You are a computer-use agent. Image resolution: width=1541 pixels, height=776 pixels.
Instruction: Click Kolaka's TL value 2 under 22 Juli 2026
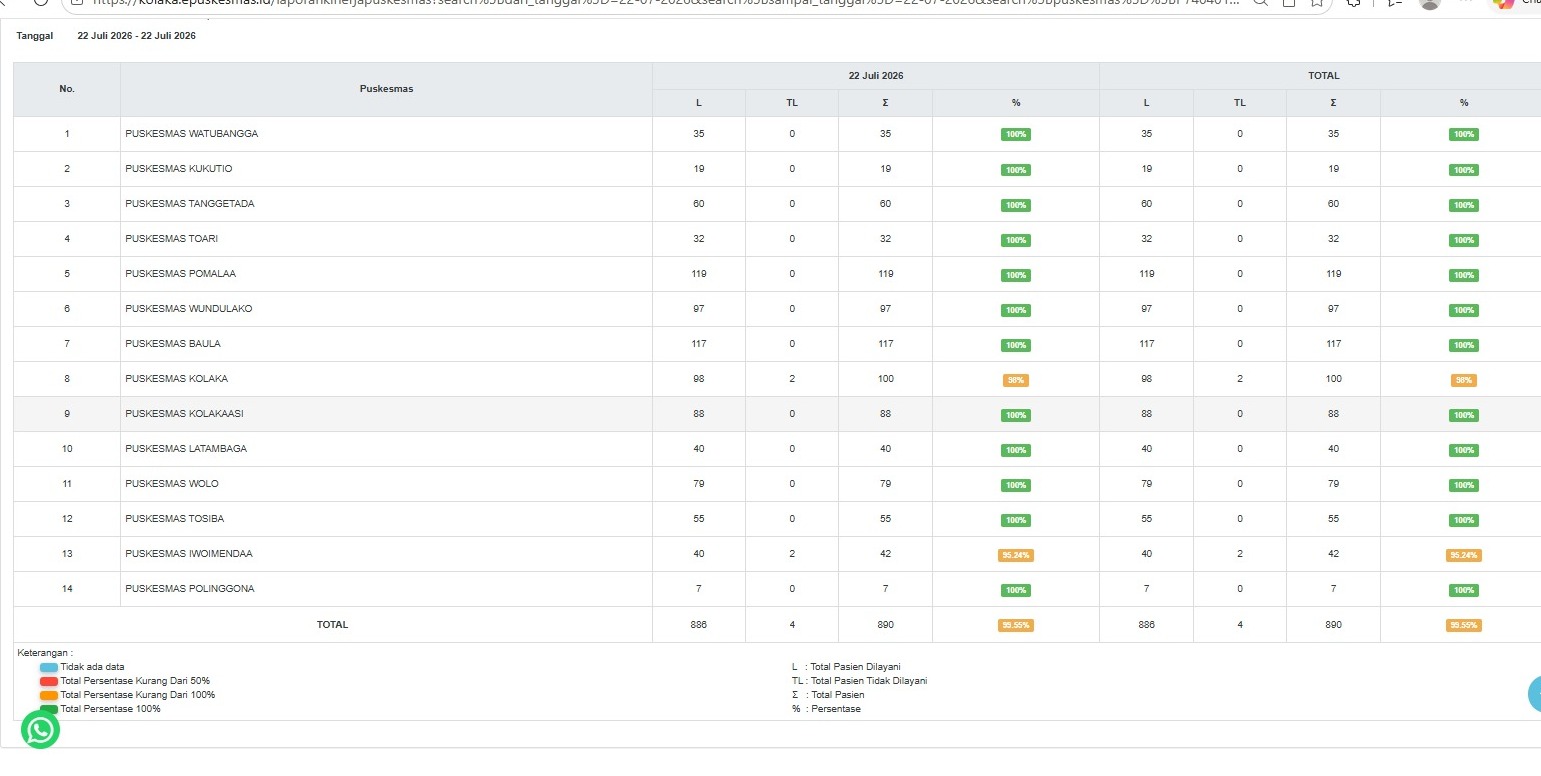click(x=792, y=379)
